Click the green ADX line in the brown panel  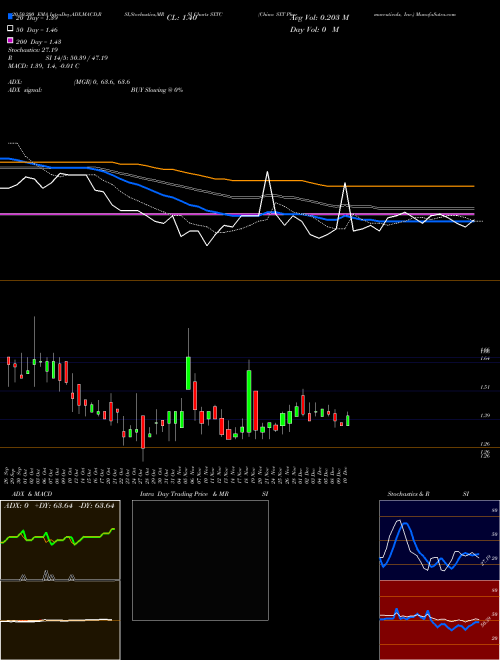pyautogui.click(x=59, y=538)
